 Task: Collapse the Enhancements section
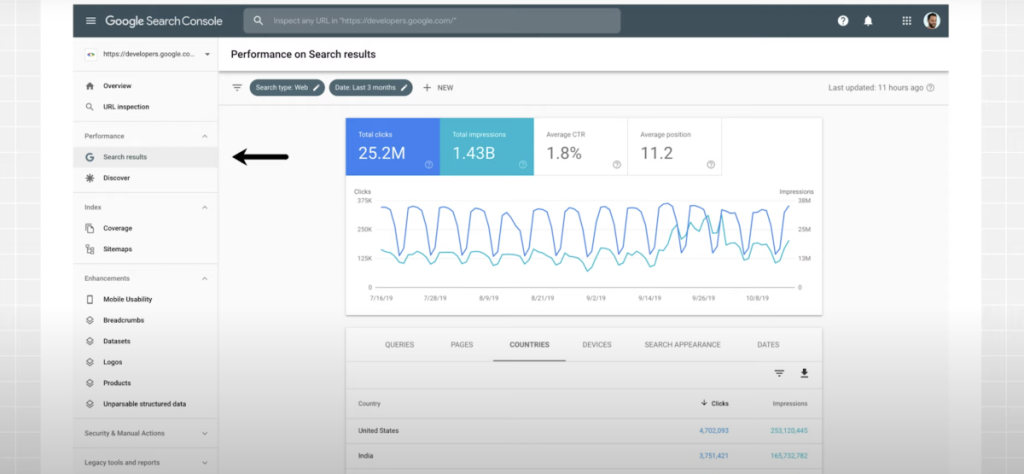click(x=204, y=279)
